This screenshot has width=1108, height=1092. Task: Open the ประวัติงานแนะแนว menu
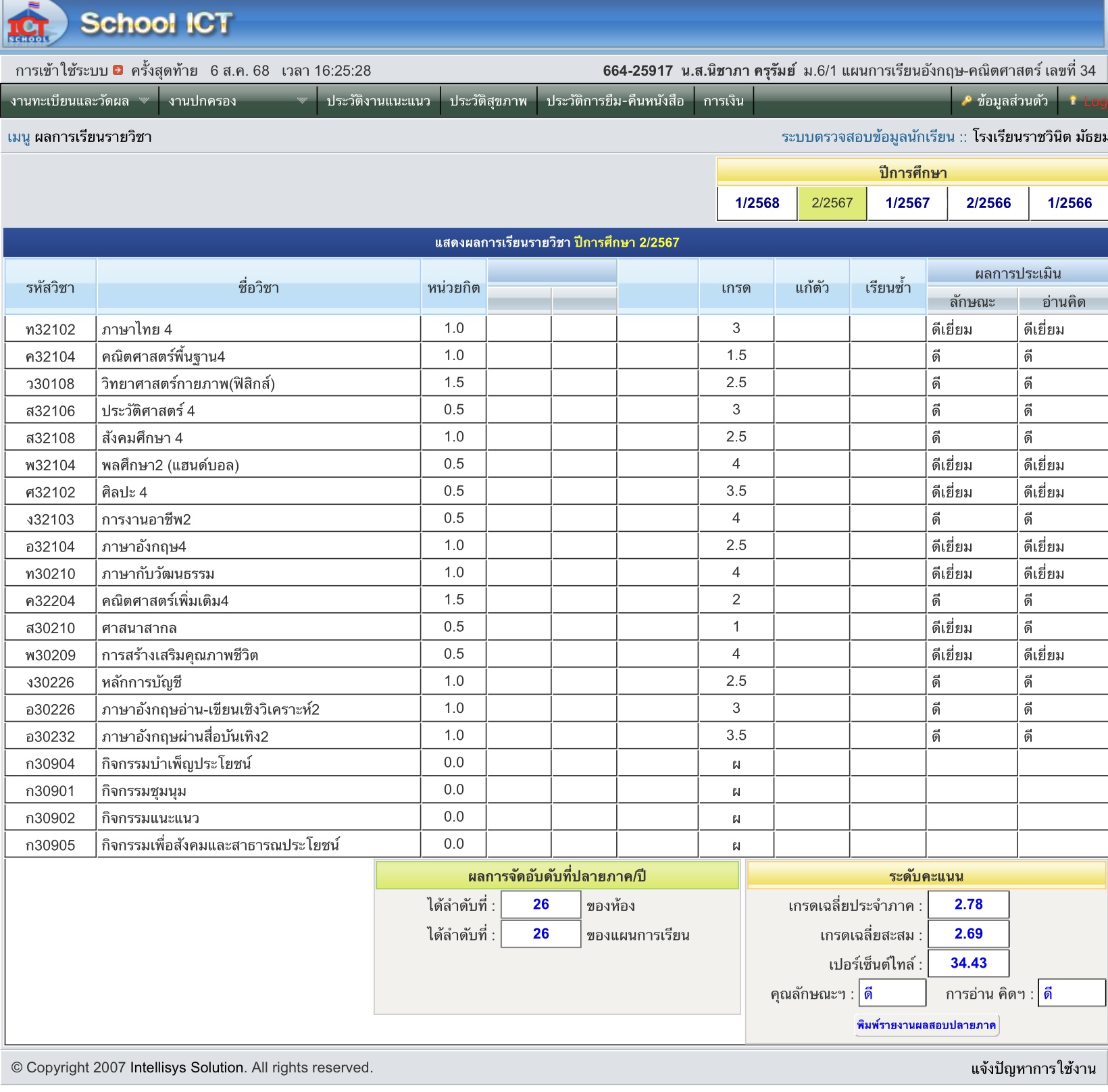click(378, 101)
